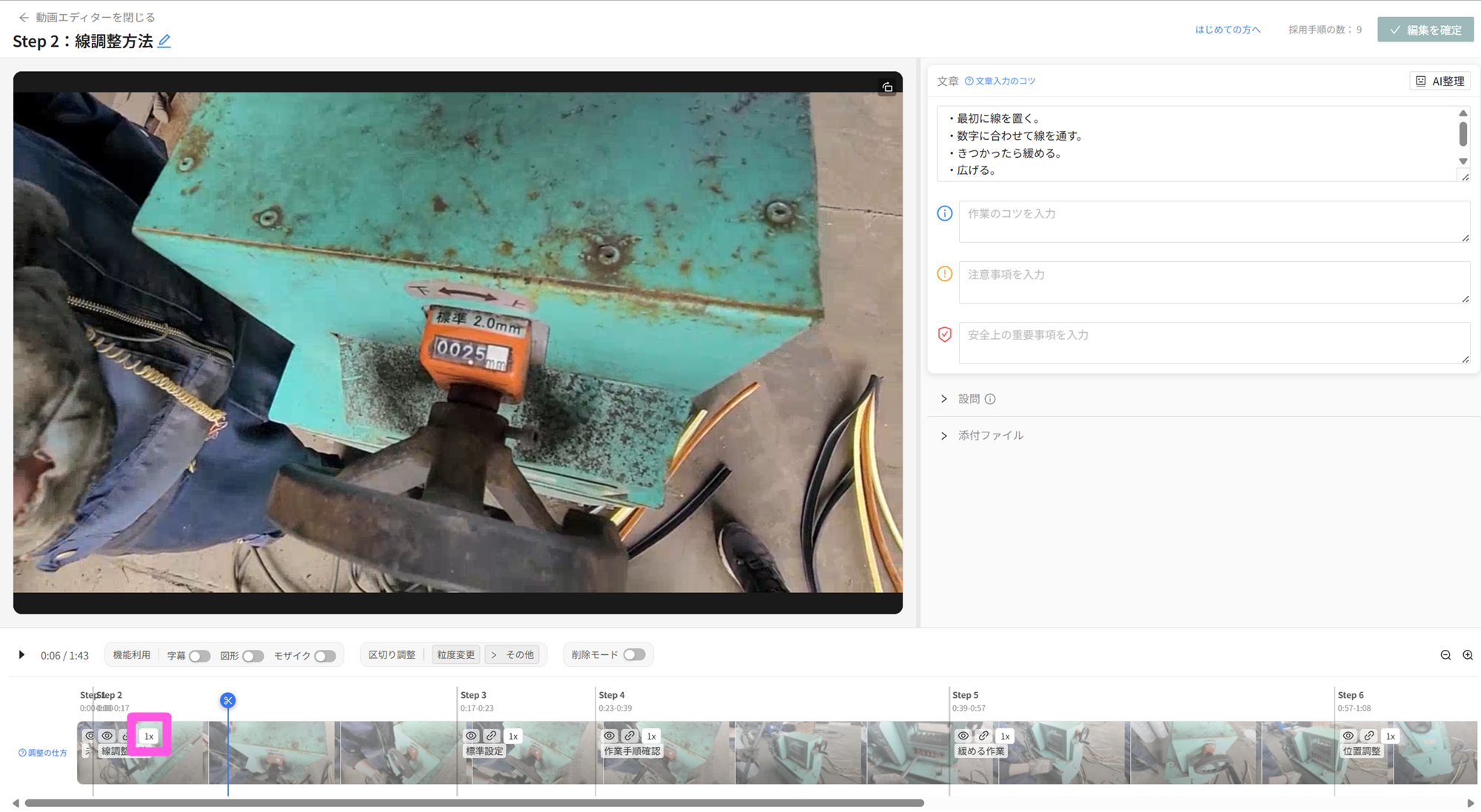Viewport: 1481px width, 812px height.
Task: Zoom out the timeline
Action: click(x=1445, y=655)
